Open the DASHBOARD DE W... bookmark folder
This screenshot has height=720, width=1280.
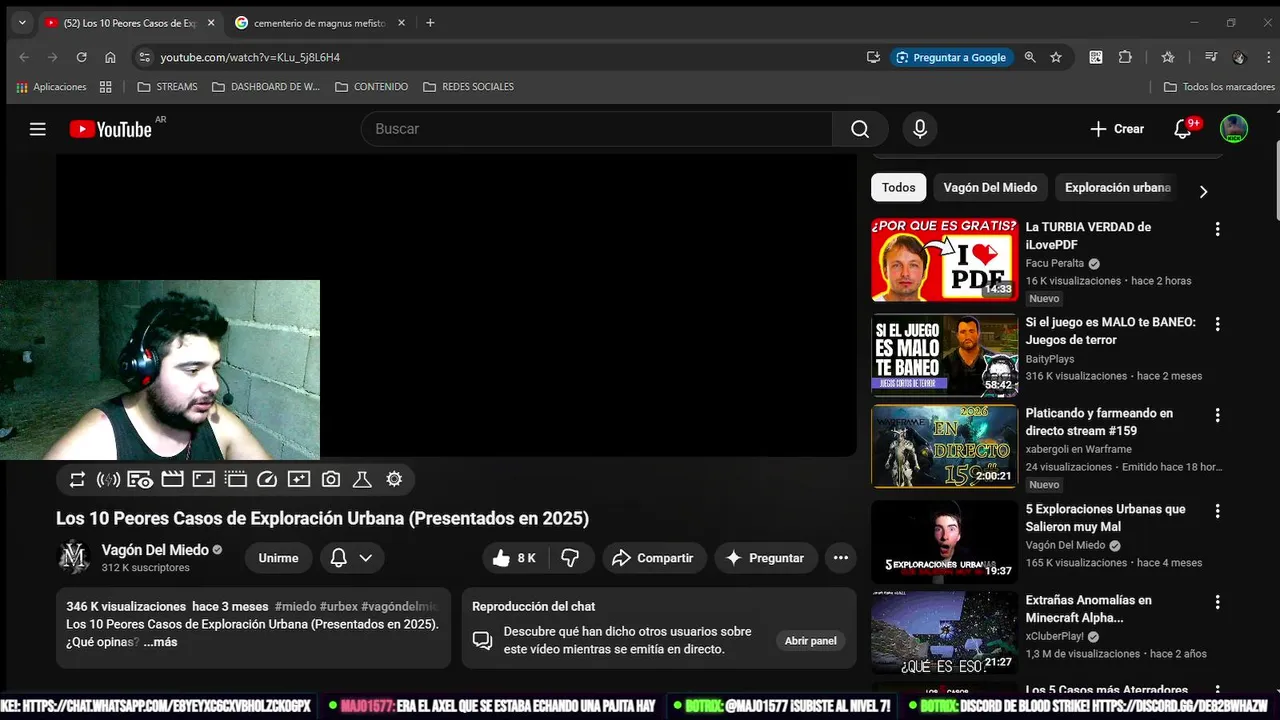click(266, 87)
